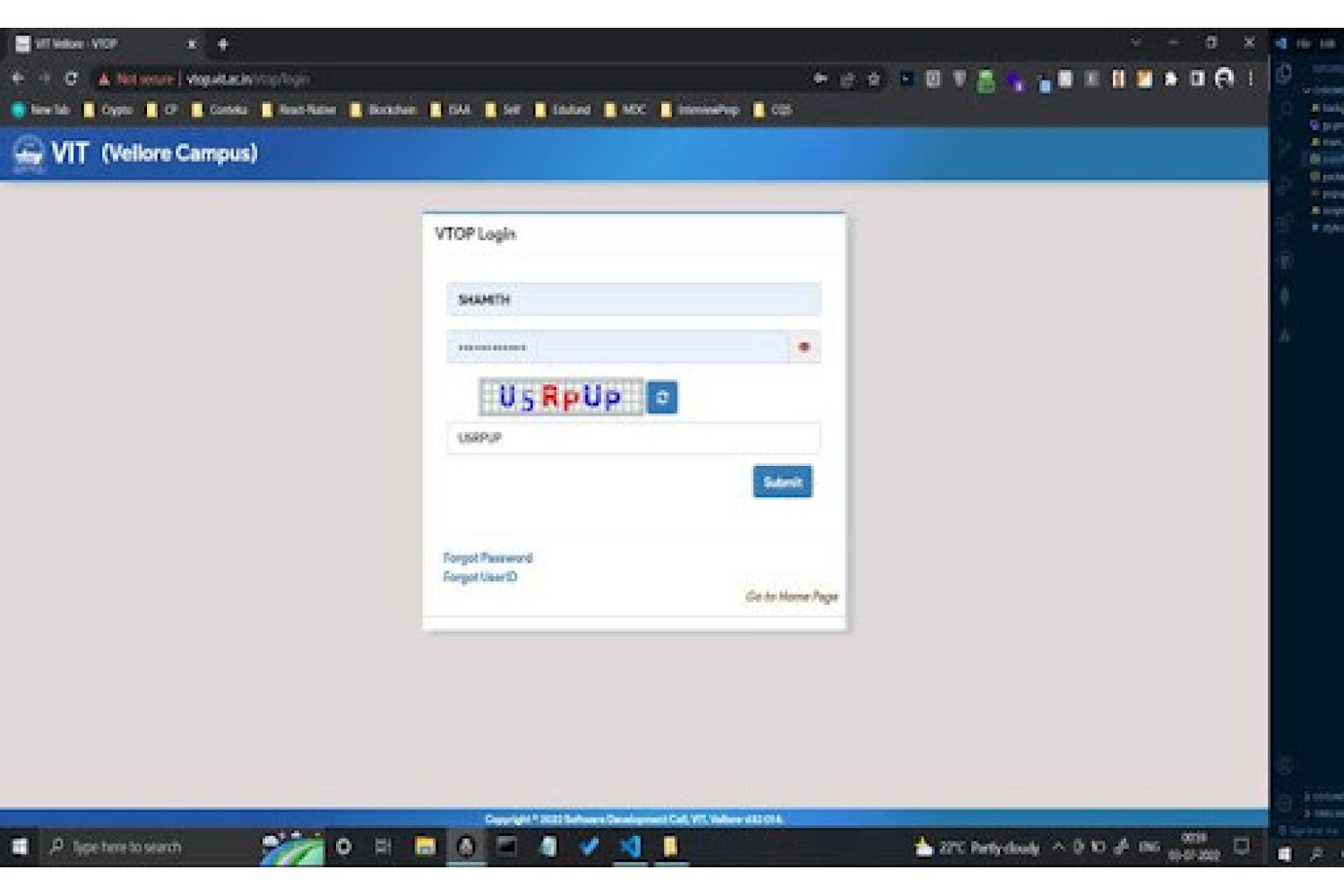Click the password key icon in address bar
This screenshot has width=1344, height=896.
821,79
